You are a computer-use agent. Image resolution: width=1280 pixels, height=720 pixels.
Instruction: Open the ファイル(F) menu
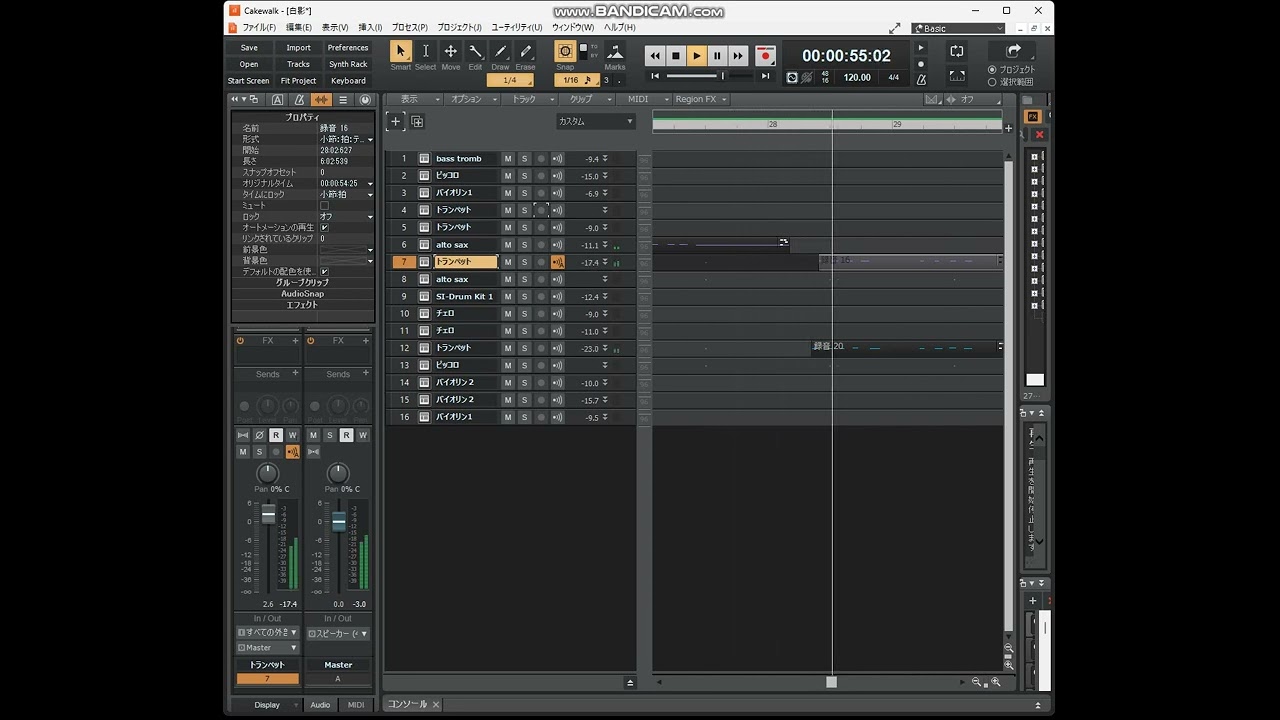[x=258, y=28]
